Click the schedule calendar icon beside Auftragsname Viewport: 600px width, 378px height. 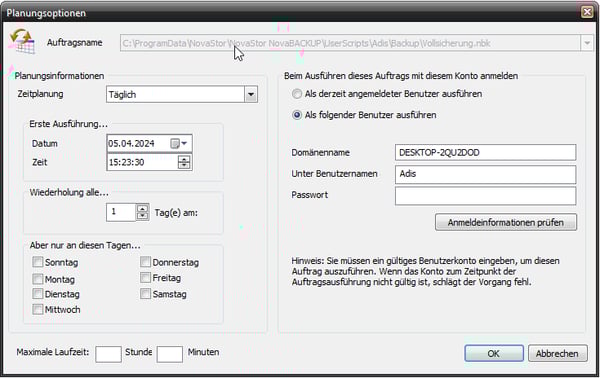(x=23, y=41)
